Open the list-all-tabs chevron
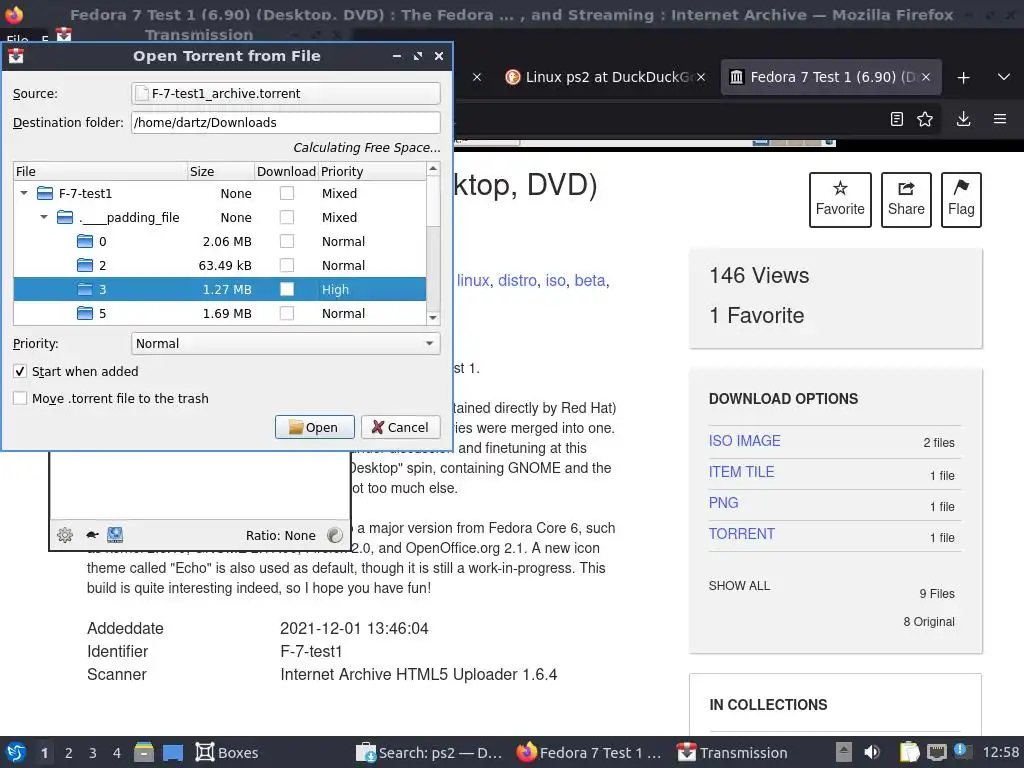The image size is (1024, 768). 1004,77
